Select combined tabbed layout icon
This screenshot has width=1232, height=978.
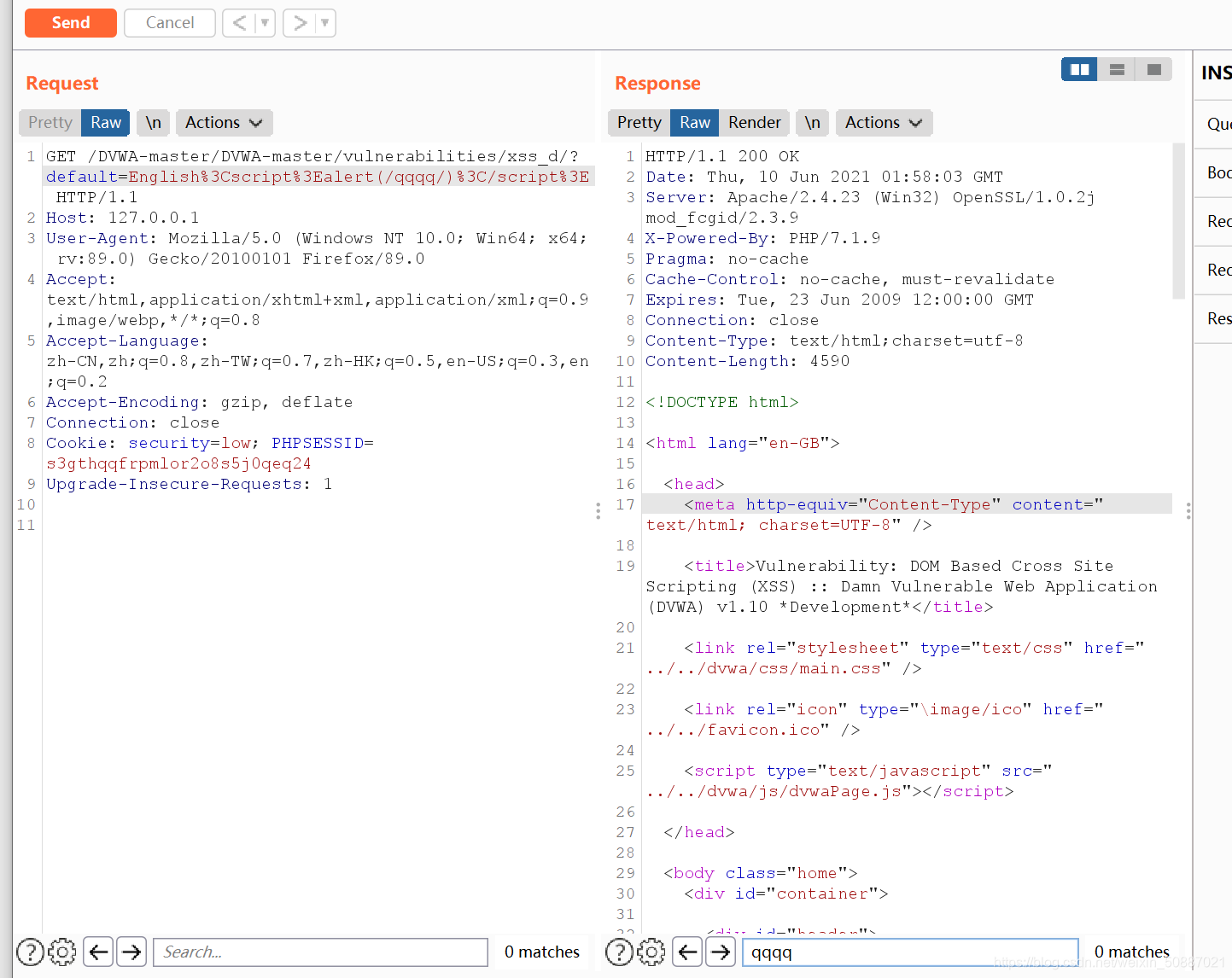pyautogui.click(x=1153, y=69)
